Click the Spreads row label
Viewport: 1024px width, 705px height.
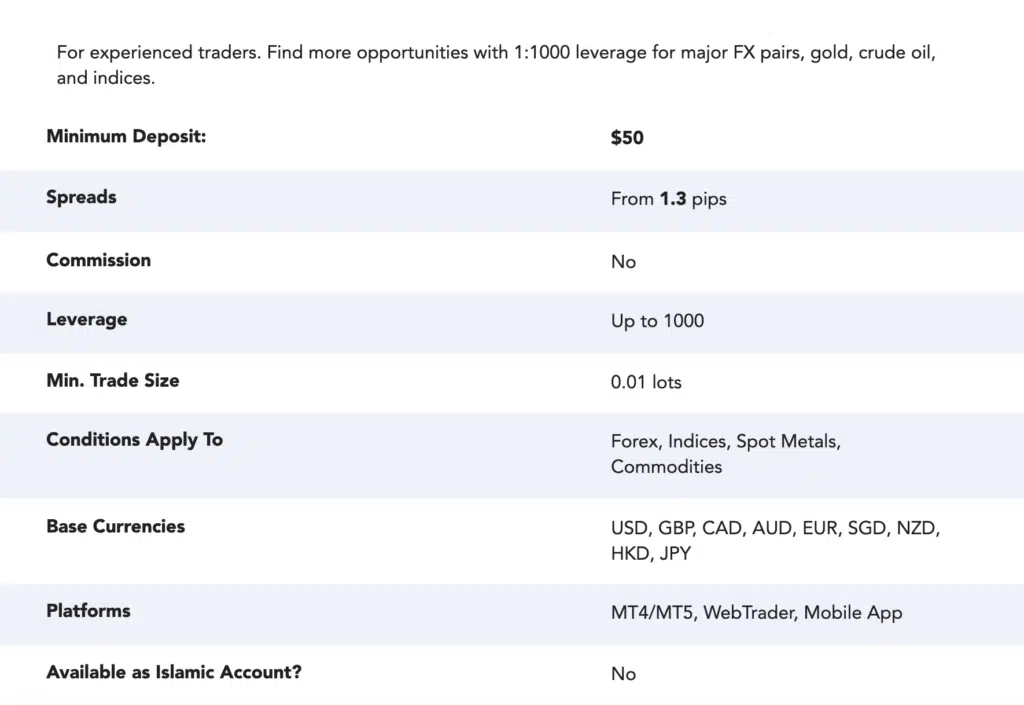tap(82, 197)
